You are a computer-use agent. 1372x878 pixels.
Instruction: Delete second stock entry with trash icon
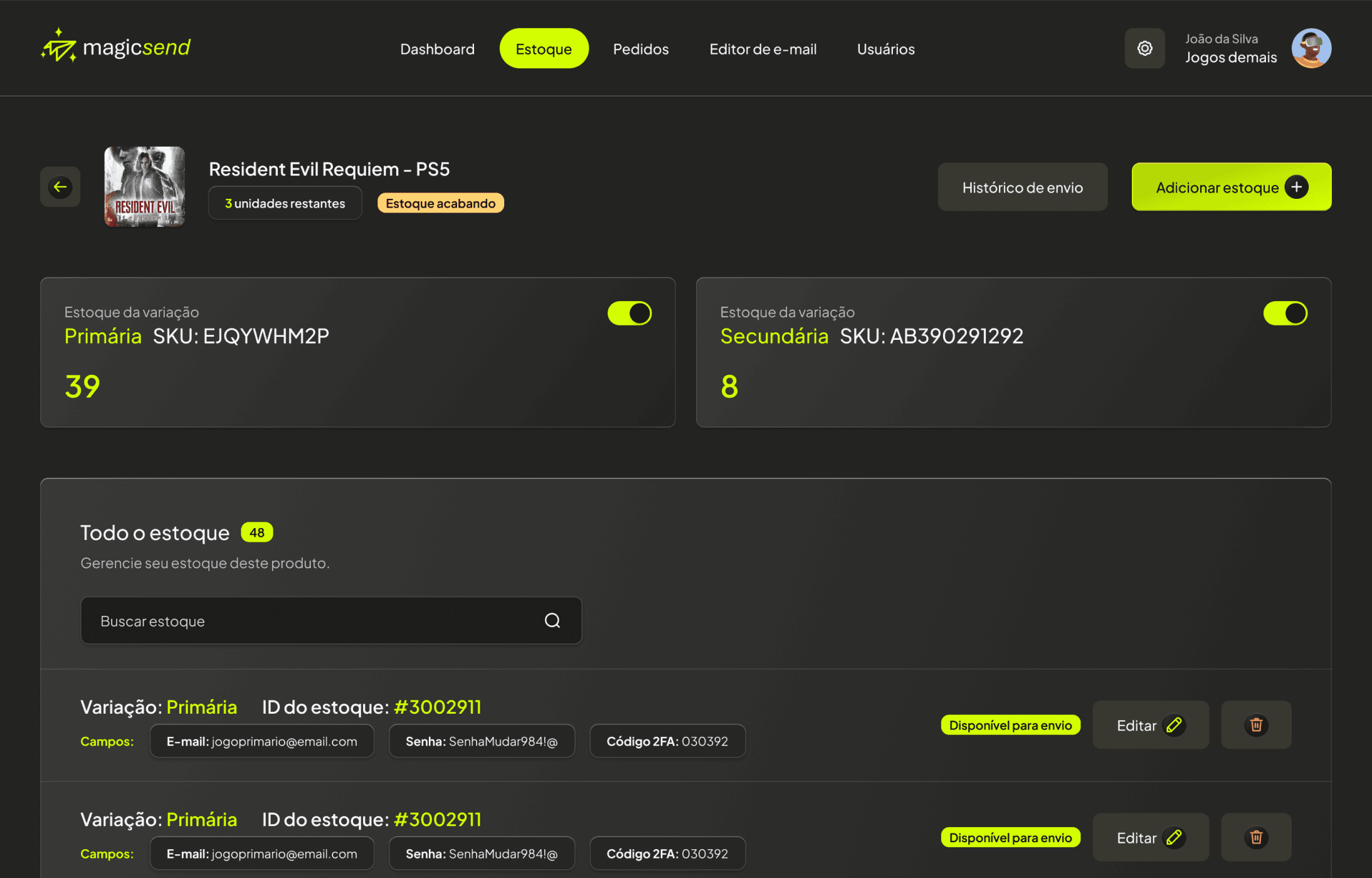click(1256, 837)
